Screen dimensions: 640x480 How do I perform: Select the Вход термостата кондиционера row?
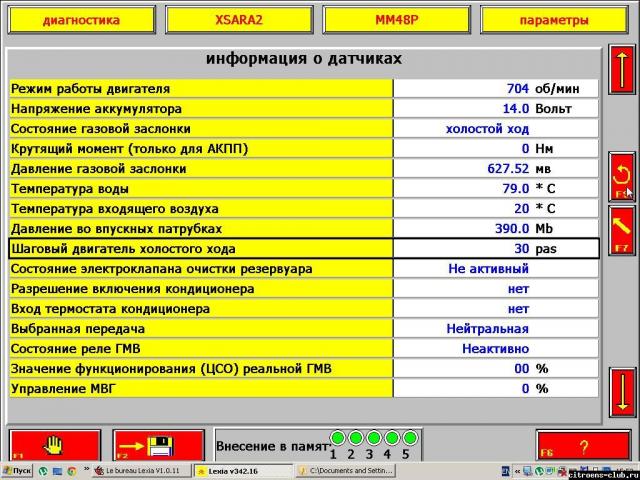pos(304,309)
